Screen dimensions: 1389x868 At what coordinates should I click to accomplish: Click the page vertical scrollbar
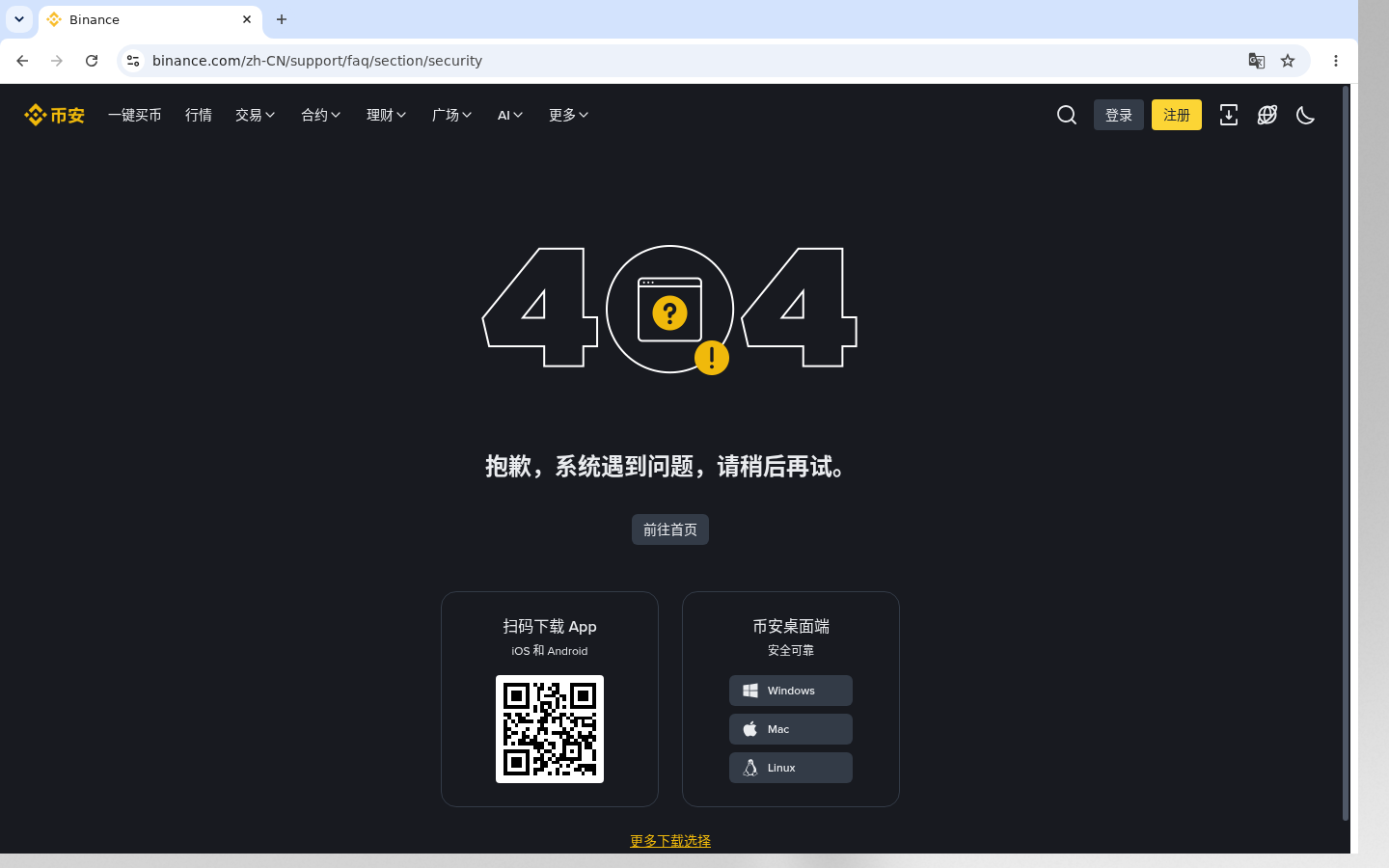1346,453
